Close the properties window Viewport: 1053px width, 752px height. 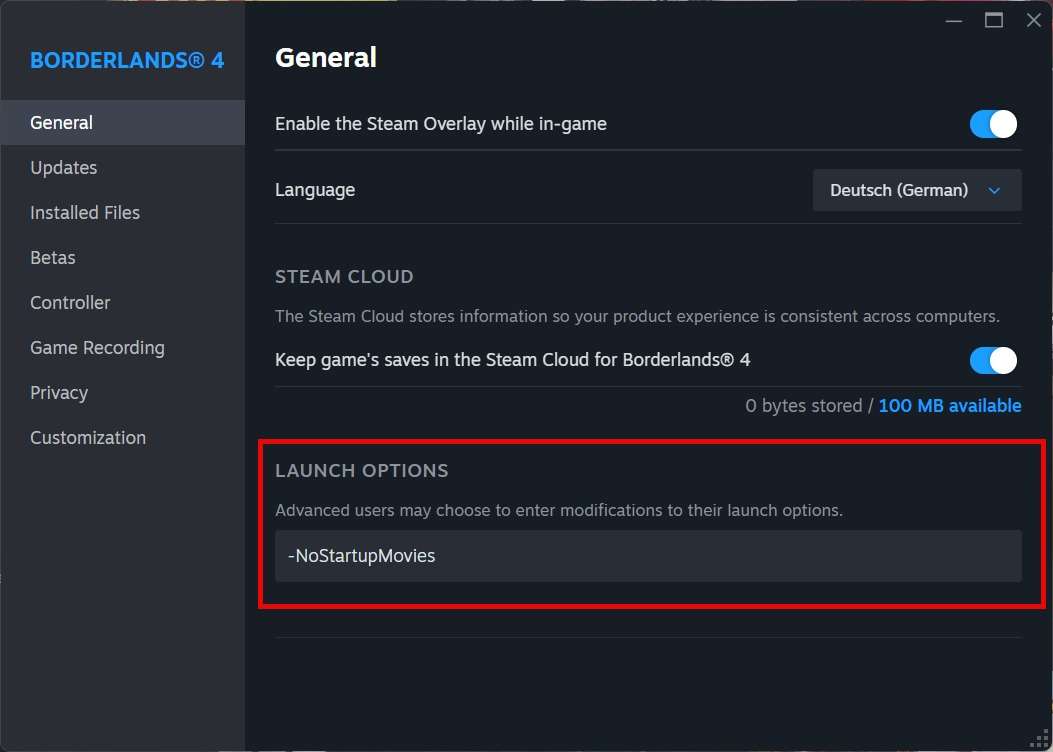pyautogui.click(x=1034, y=21)
